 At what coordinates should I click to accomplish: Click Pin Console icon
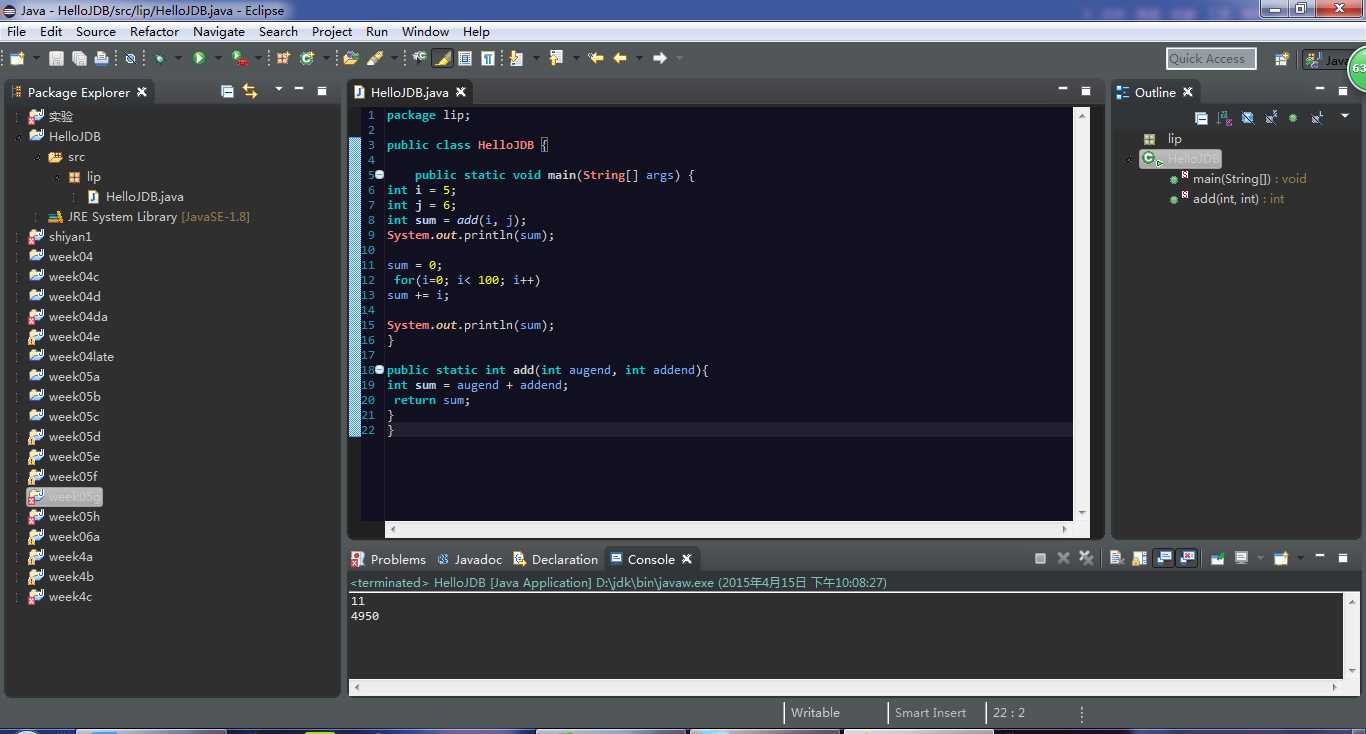(1217, 558)
